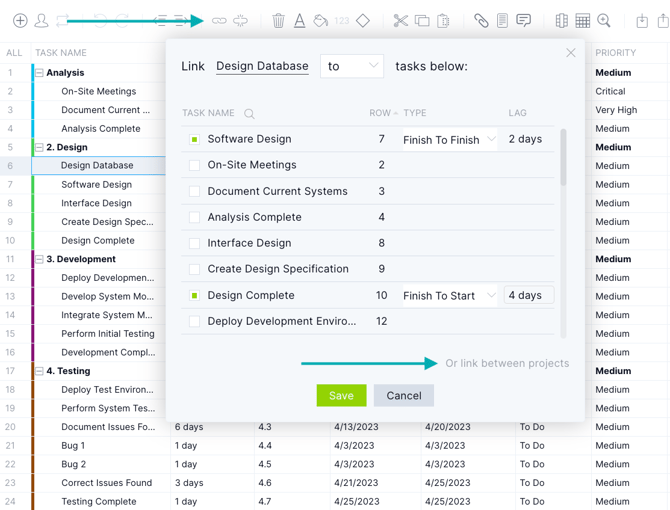This screenshot has width=670, height=510.
Task: Uncheck the Software Design checkbox
Action: coord(194,139)
